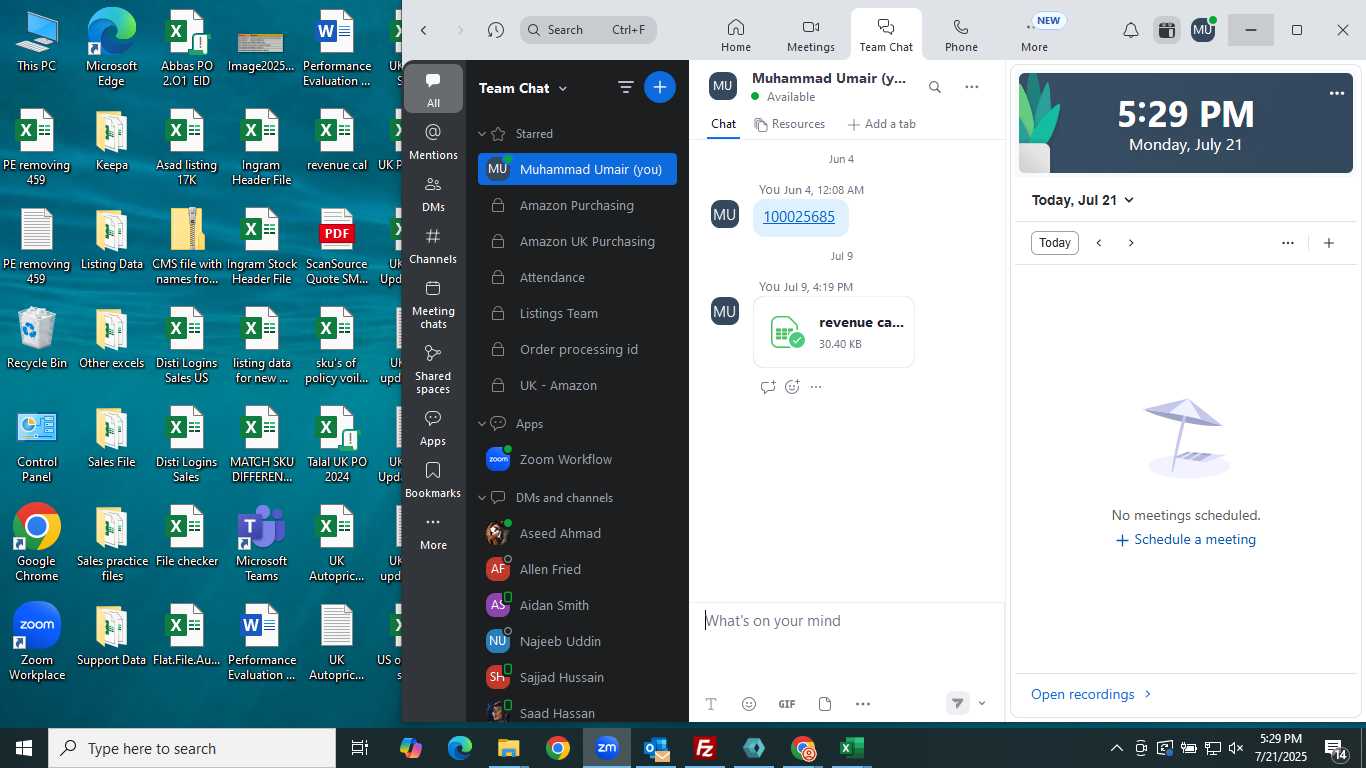Open DMs in the sidebar
The image size is (1366, 768).
point(433,193)
